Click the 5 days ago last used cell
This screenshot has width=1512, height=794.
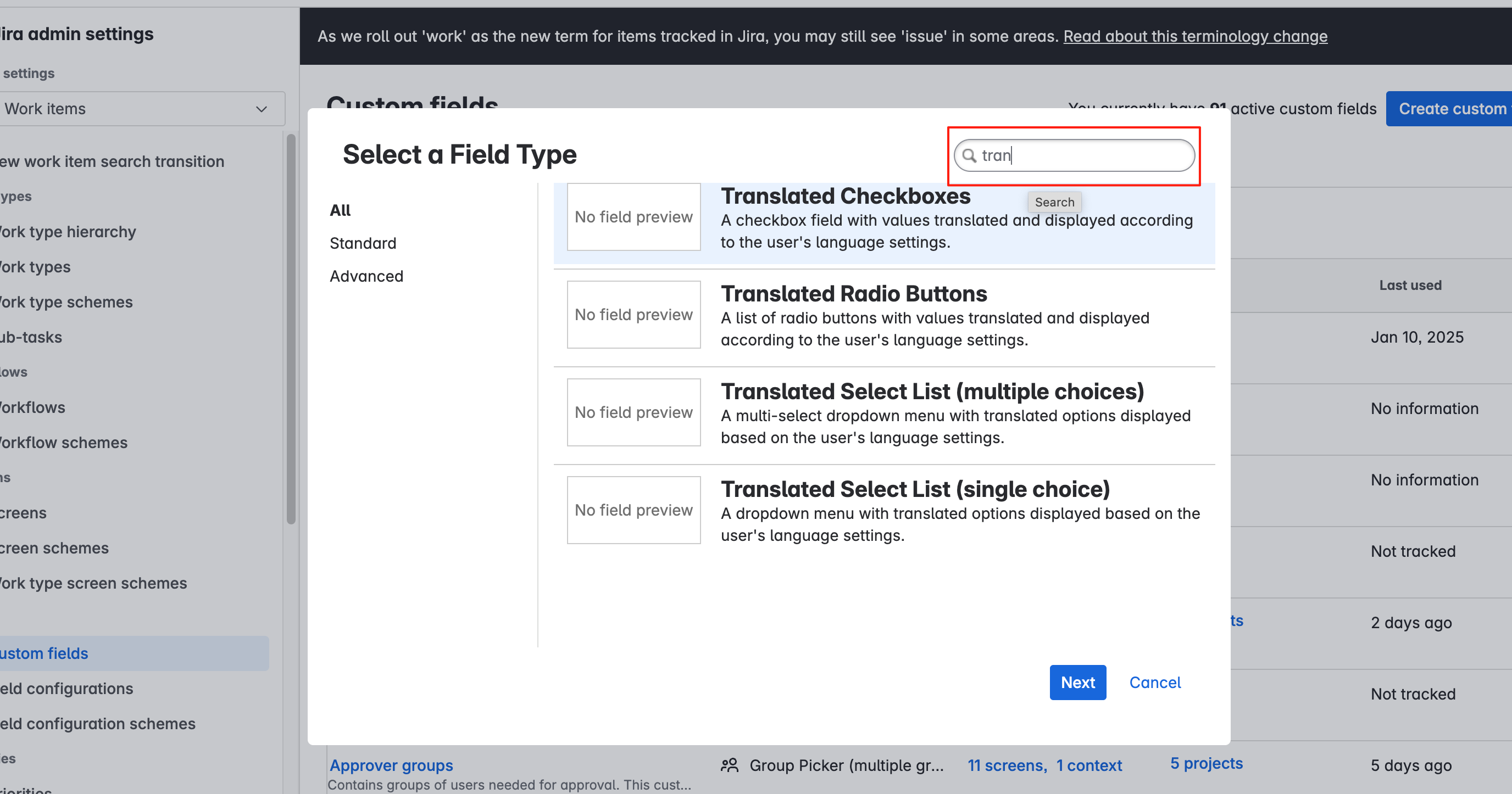(1411, 765)
